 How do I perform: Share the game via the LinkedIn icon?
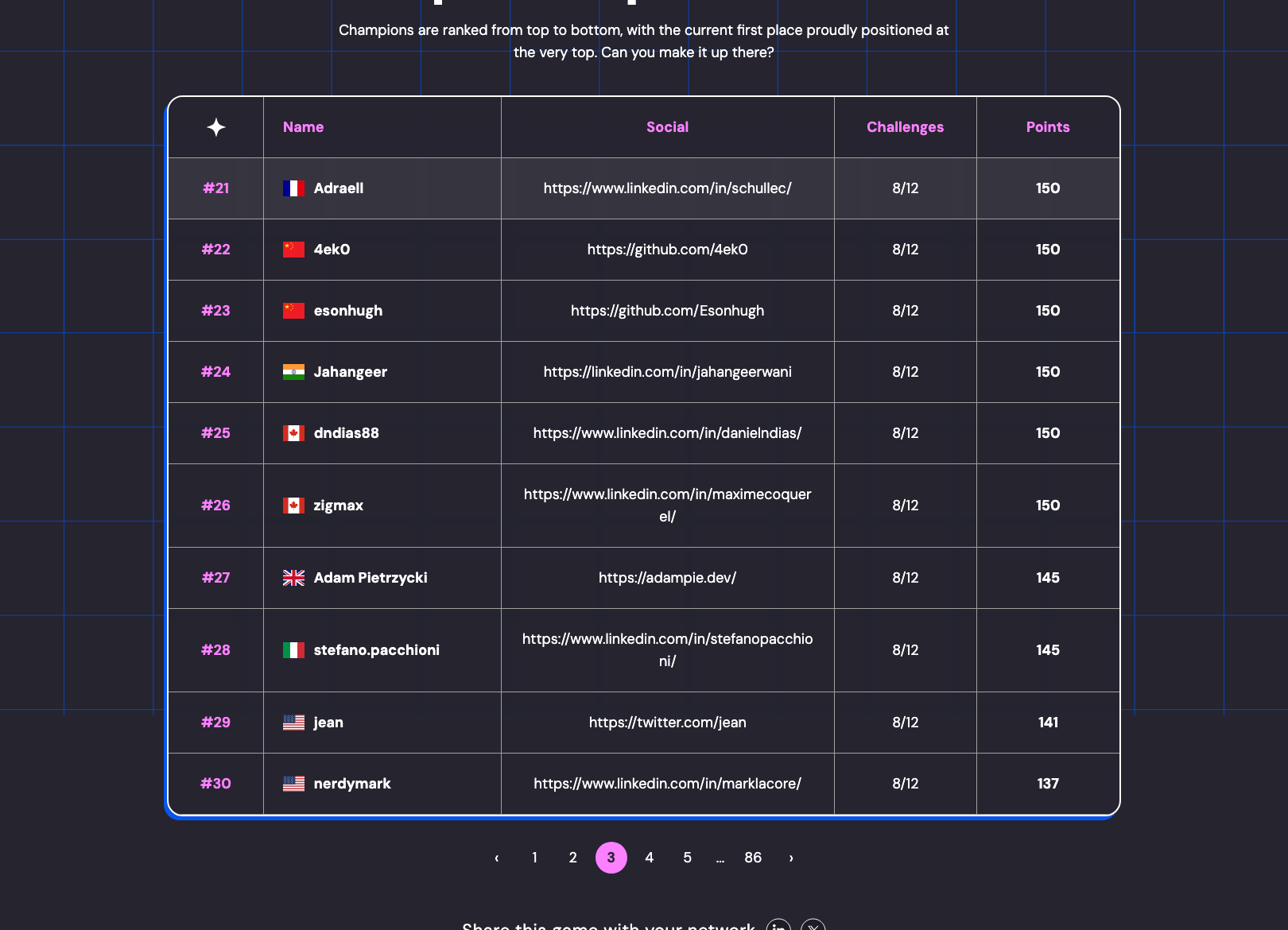pos(779,926)
